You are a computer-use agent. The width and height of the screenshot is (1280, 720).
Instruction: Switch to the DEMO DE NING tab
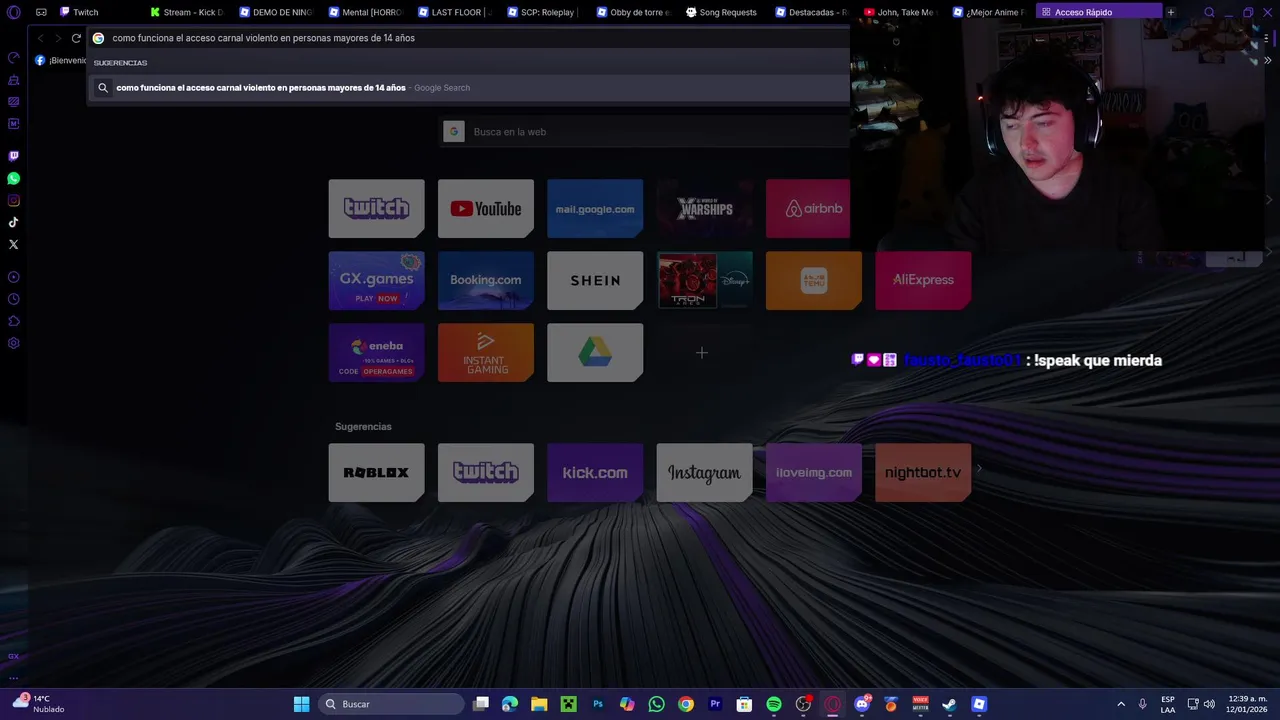277,12
